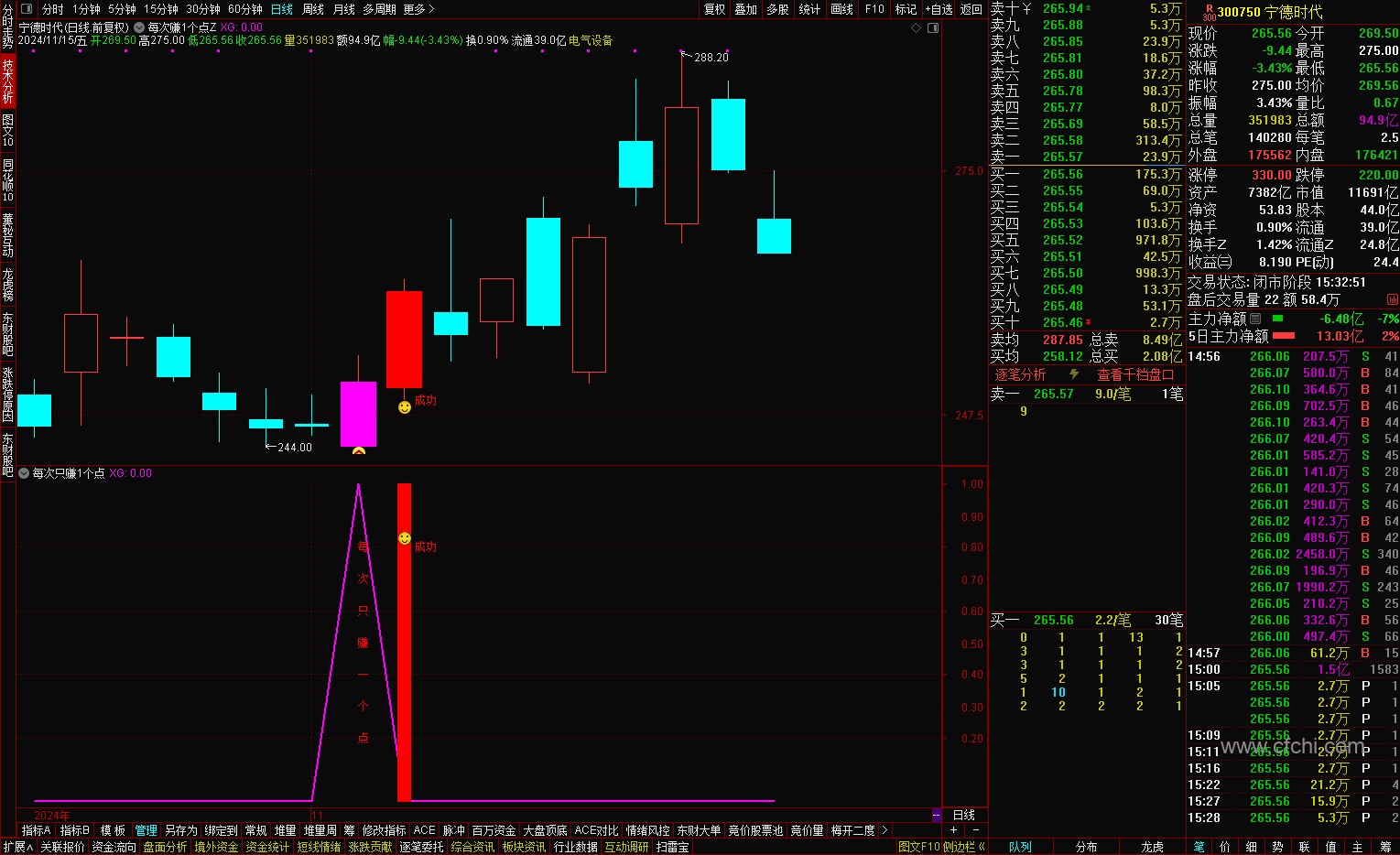
Task: Toggle 复权 price adjustment
Action: point(715,9)
